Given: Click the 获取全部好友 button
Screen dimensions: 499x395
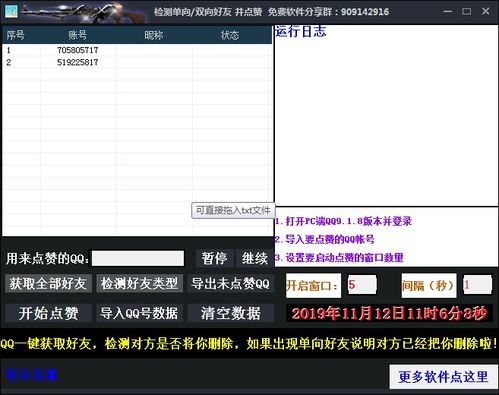Looking at the screenshot, I should 48,284.
